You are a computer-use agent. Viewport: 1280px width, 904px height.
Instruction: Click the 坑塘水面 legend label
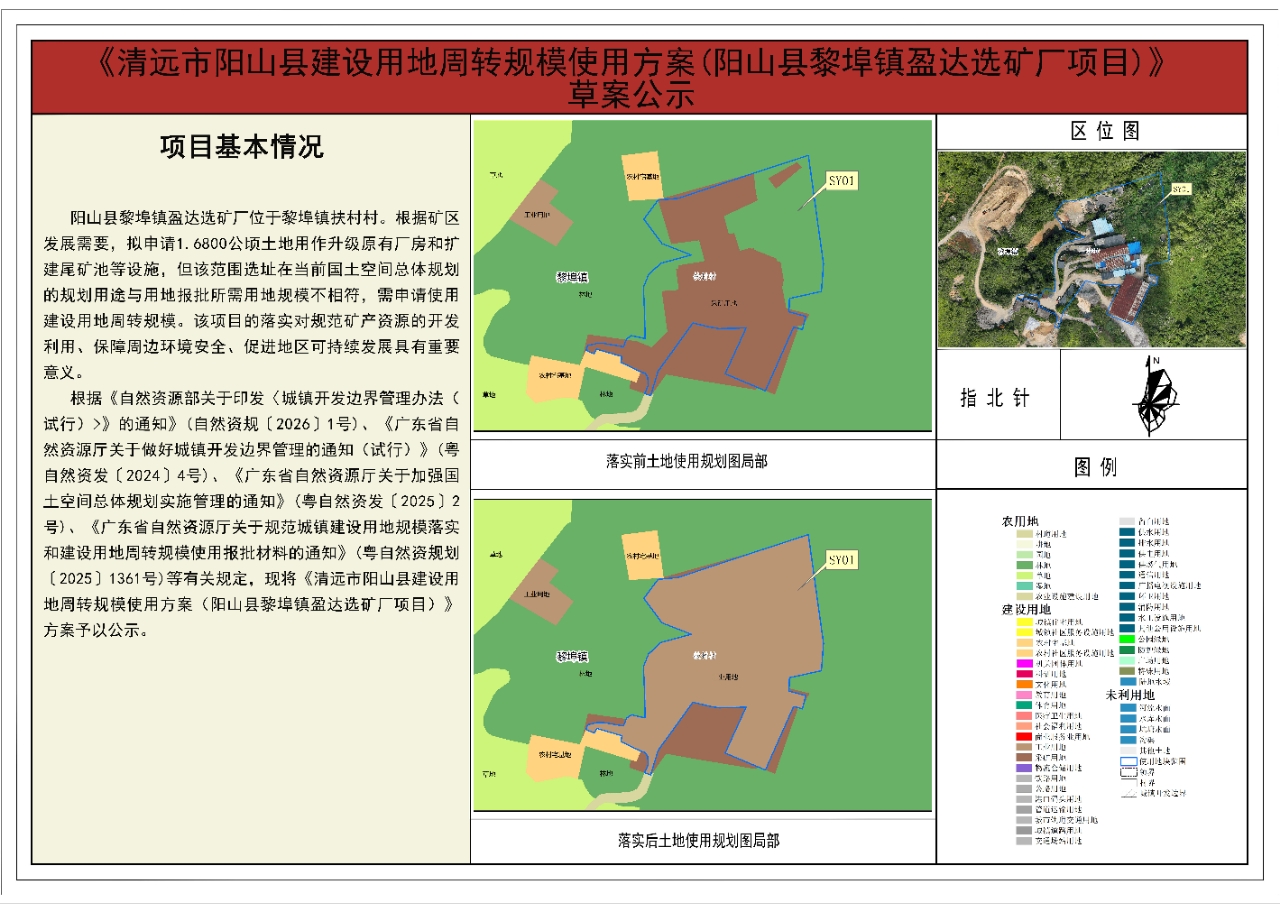(x=1154, y=729)
